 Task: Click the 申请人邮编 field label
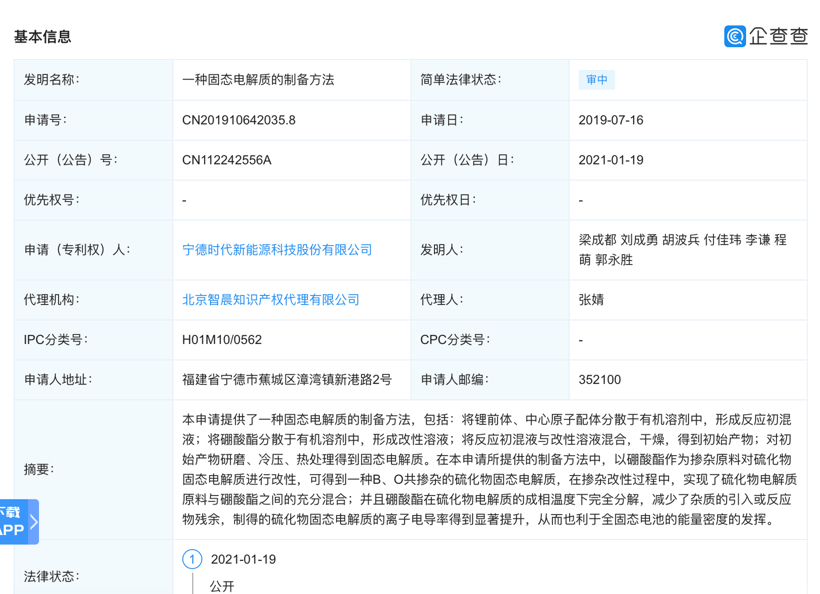coord(454,380)
